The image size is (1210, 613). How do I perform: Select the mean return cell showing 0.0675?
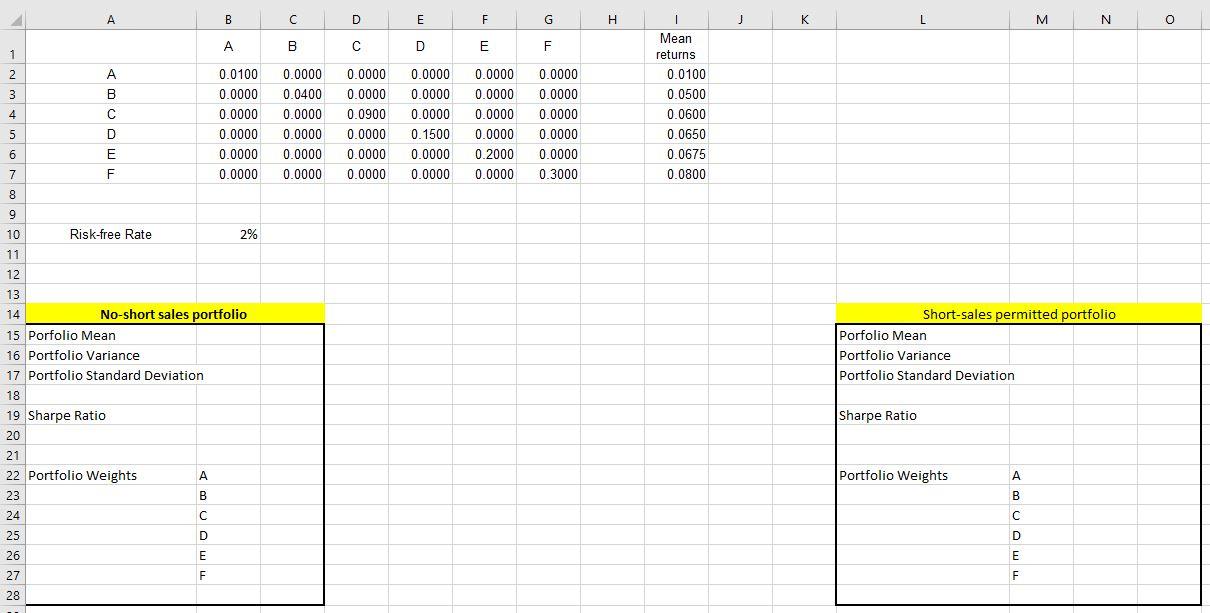676,153
